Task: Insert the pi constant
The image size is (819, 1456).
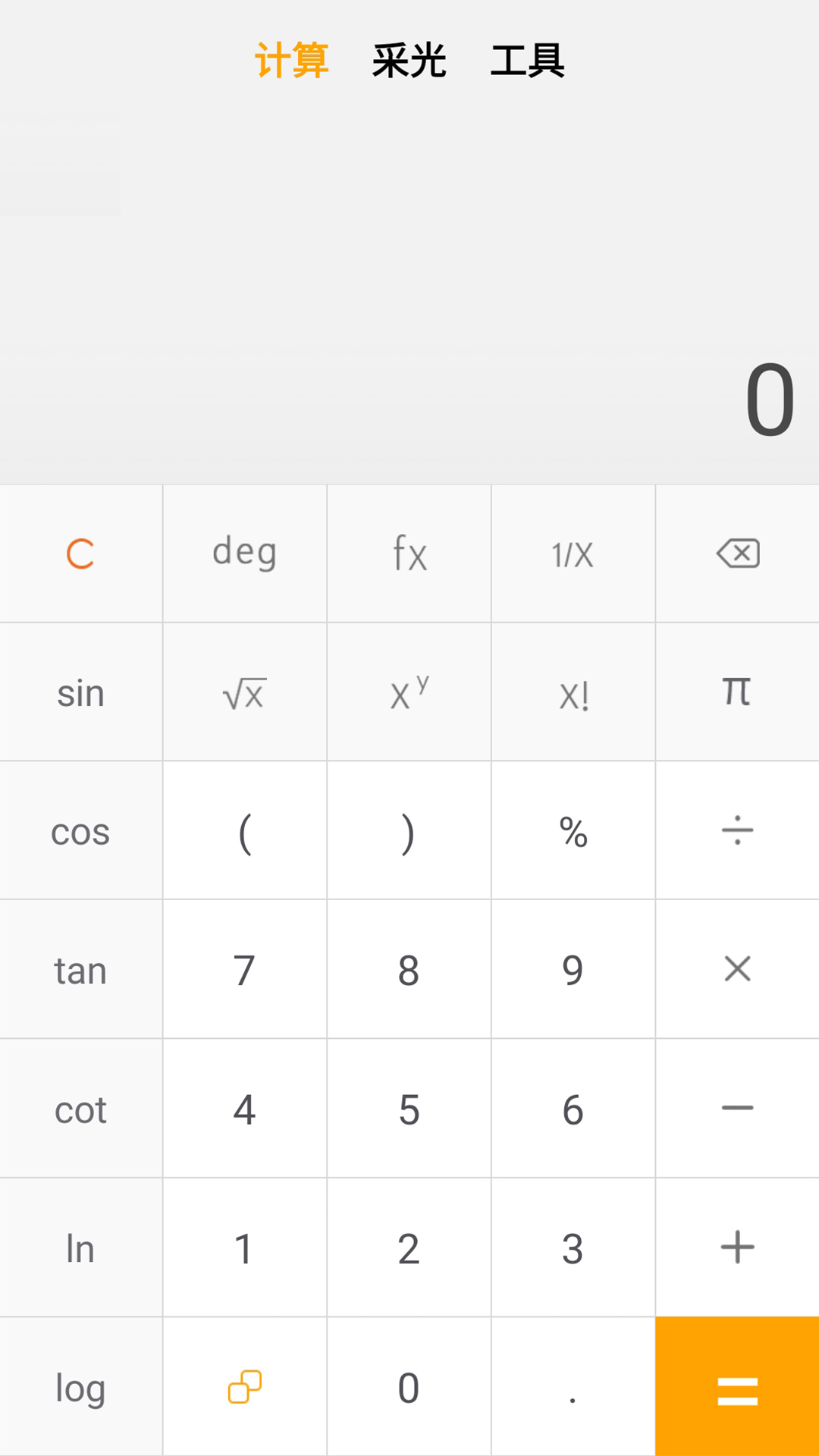Action: tap(738, 692)
